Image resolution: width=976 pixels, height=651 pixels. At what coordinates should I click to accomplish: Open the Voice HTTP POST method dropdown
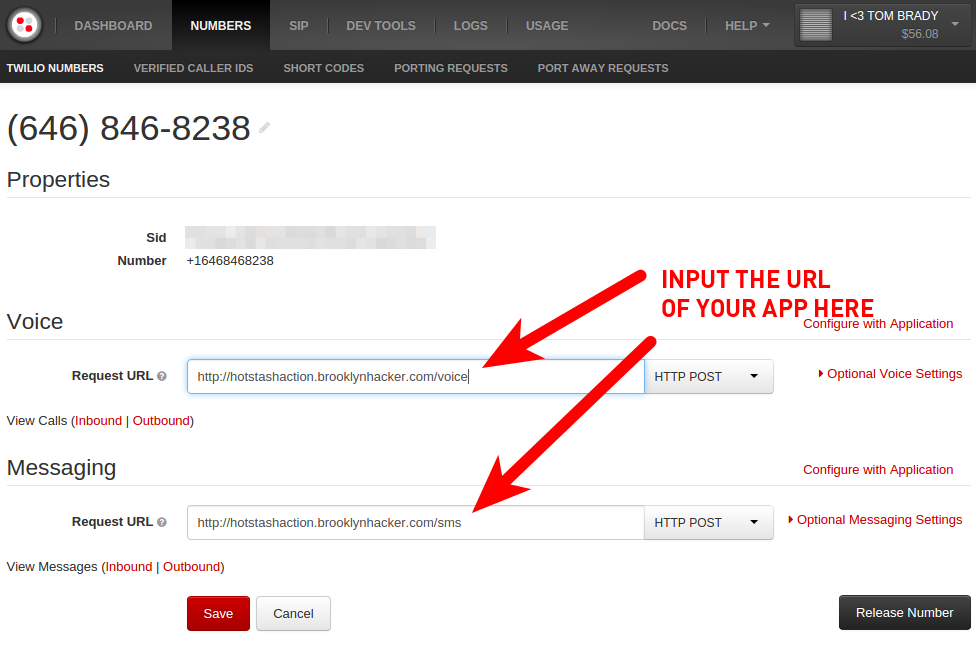[708, 377]
